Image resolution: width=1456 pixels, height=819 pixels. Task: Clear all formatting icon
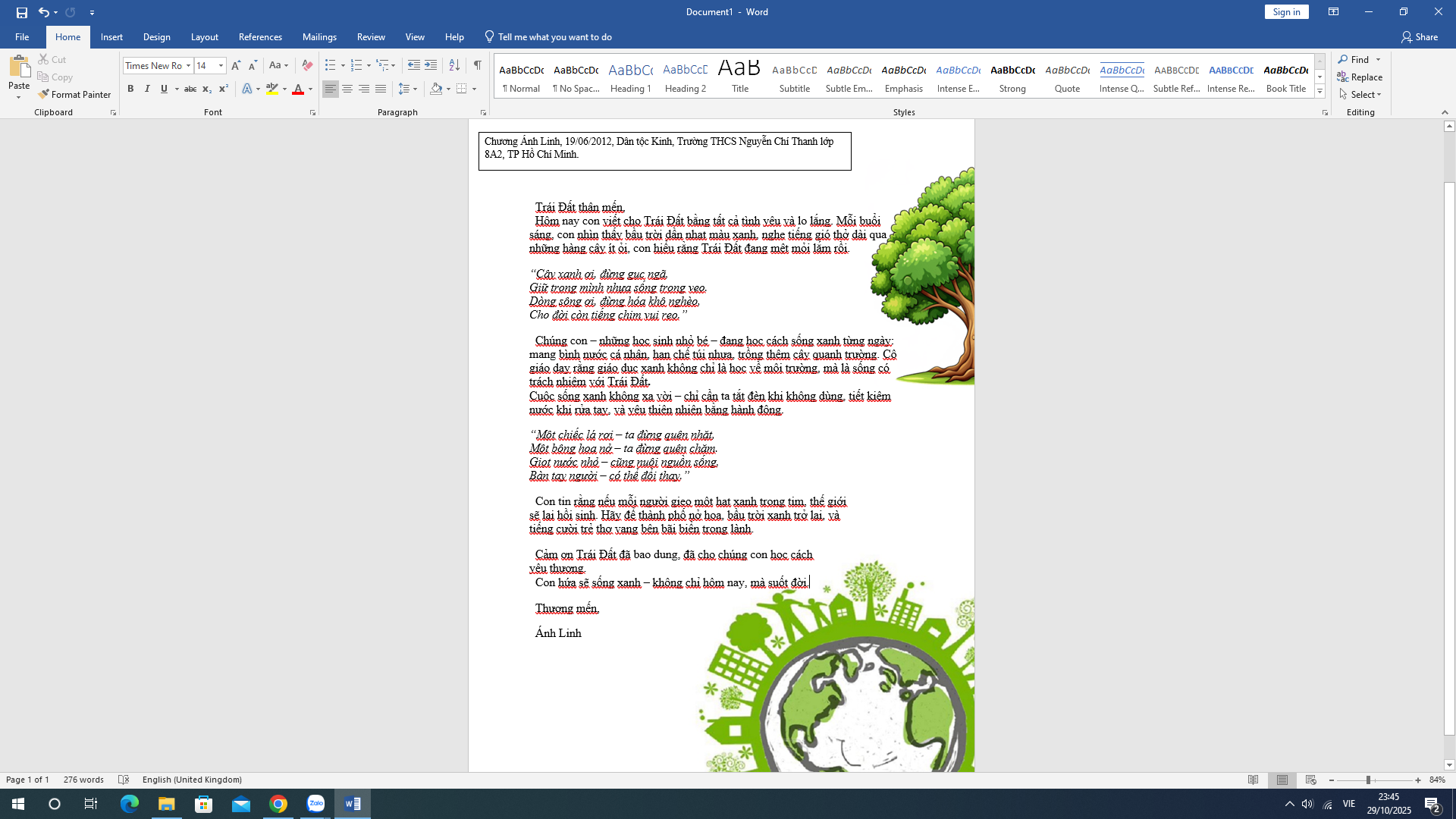[x=307, y=65]
